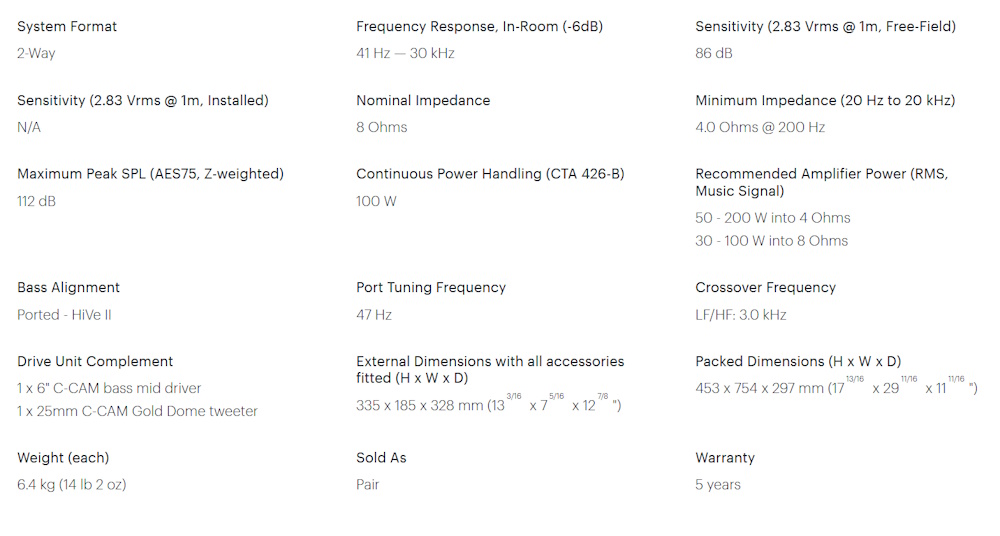
Task: Click the 5 years warranty value
Action: click(x=718, y=485)
